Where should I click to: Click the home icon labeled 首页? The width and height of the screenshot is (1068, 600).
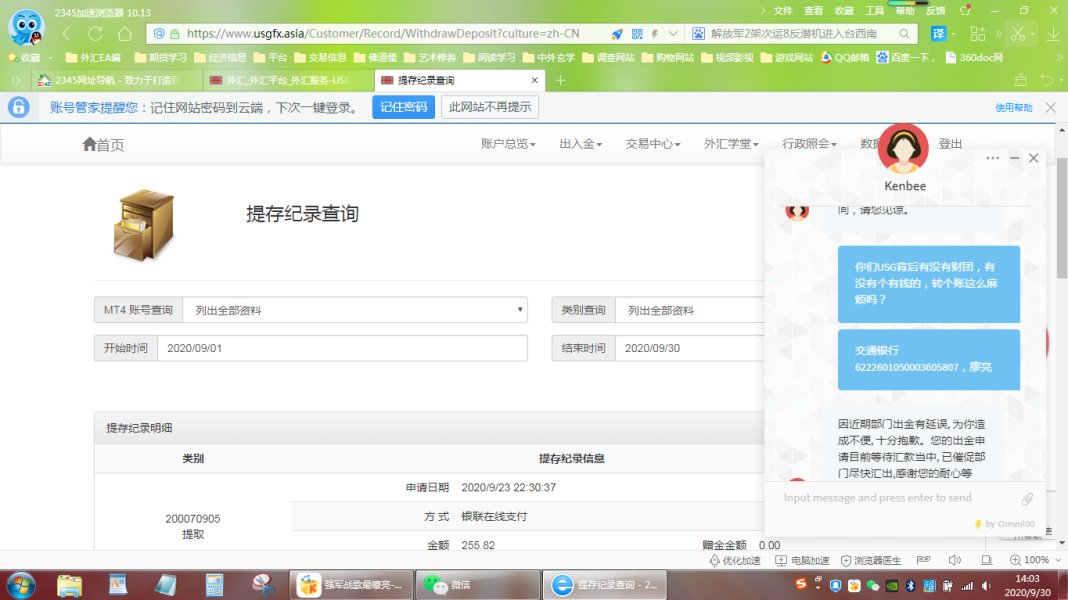(103, 144)
